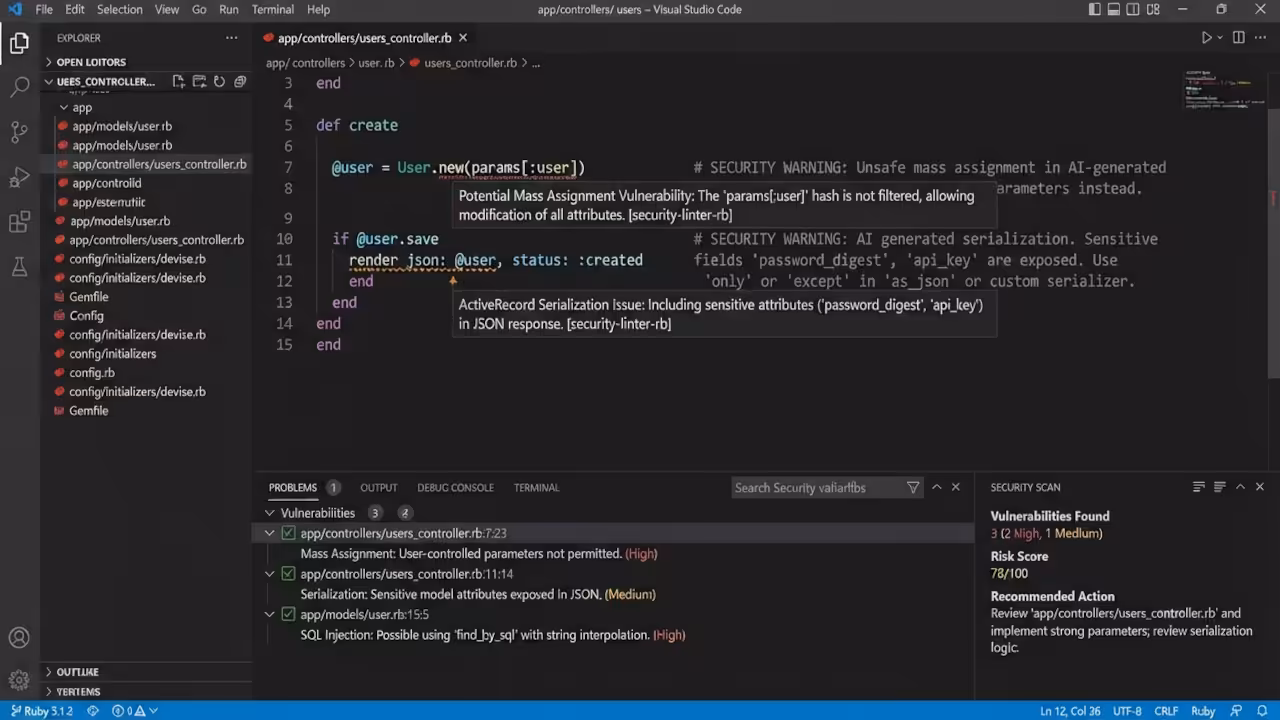Collapse users_controller.rb:11:14 problem entry
This screenshot has height=720, width=1280.
pos(269,574)
